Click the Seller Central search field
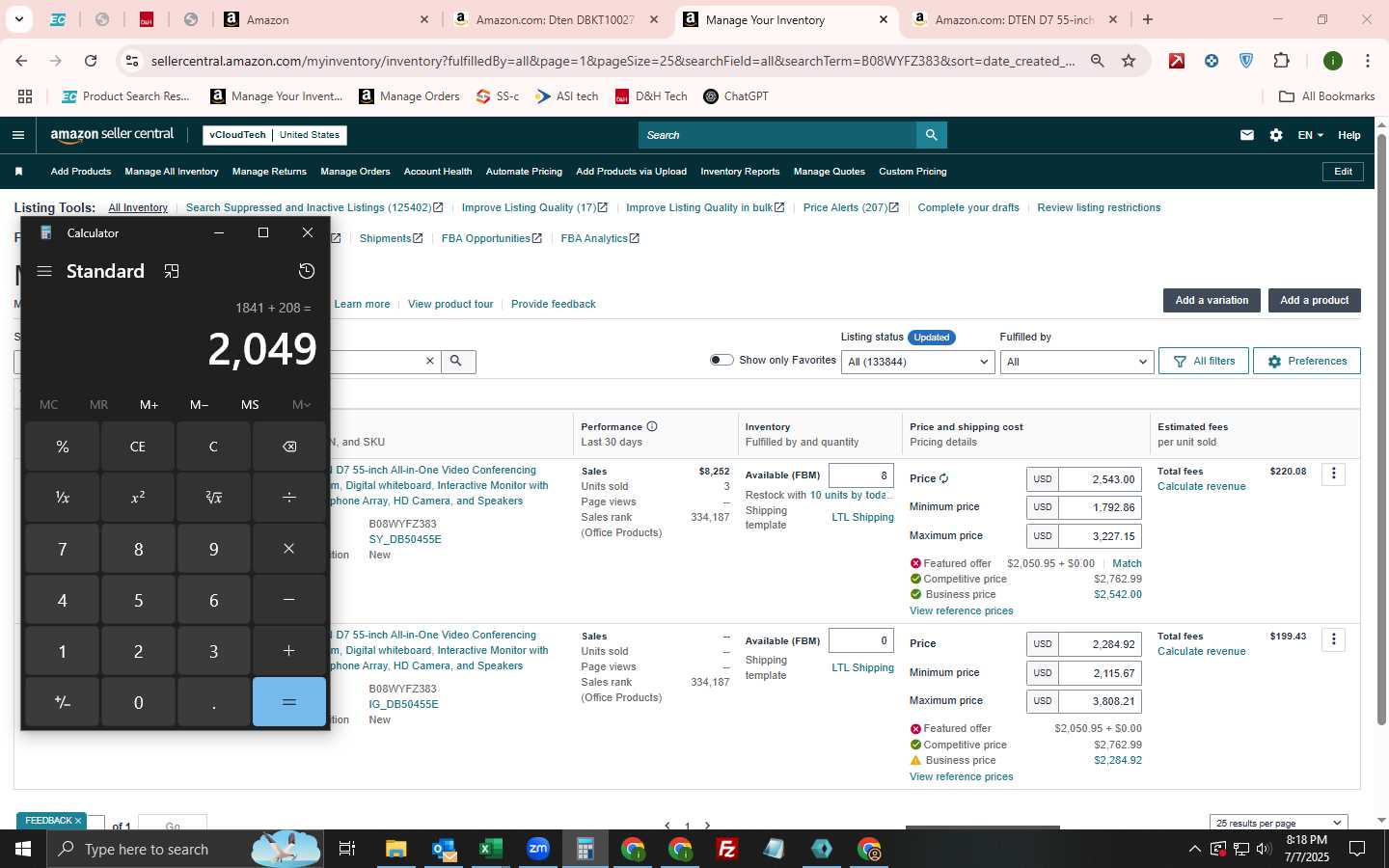 777,135
